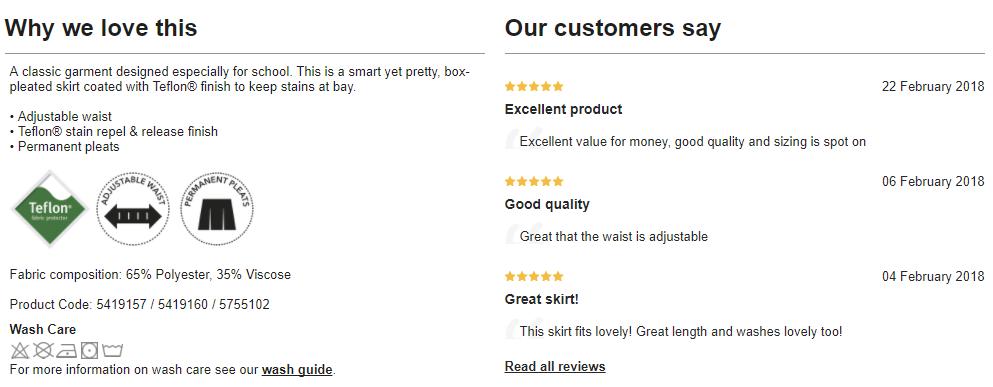This screenshot has width=993, height=387.
Task: Click the Adjustable Waist arrow badge
Action: tap(134, 208)
